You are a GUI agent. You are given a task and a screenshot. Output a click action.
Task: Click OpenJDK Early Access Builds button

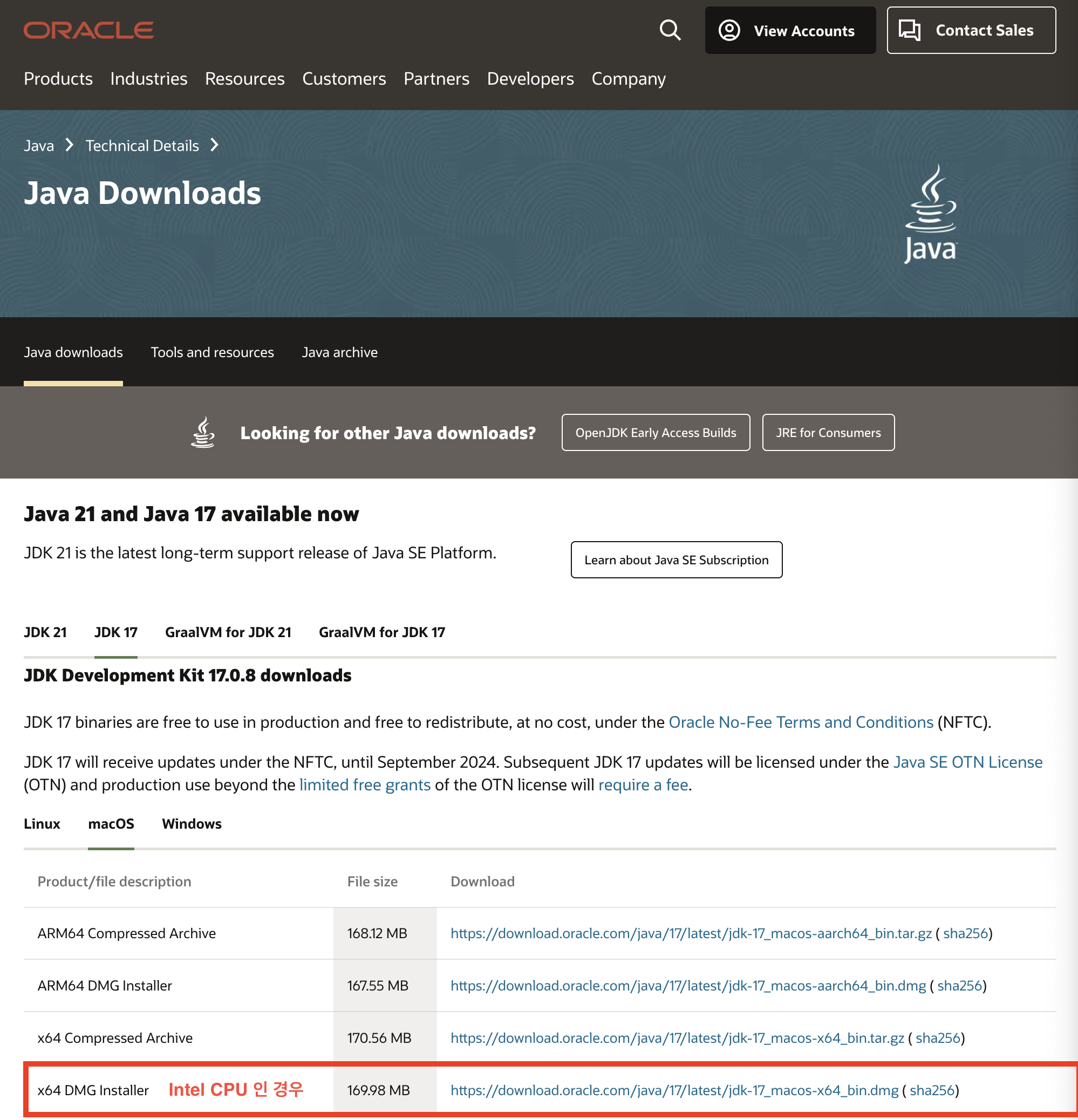click(x=656, y=433)
